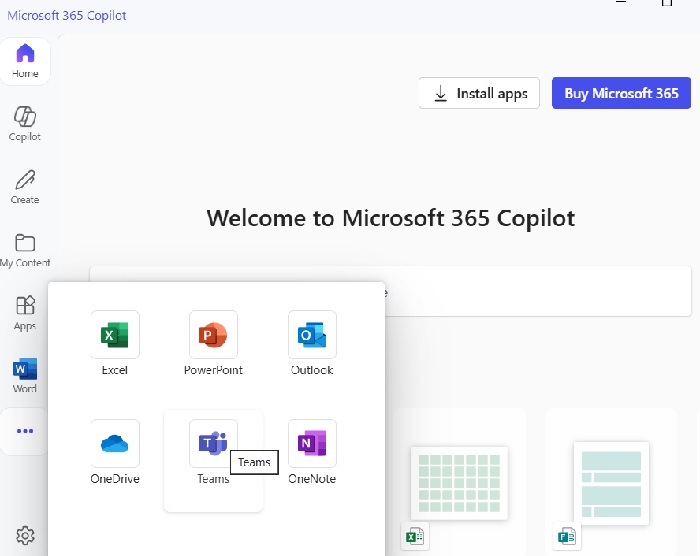The width and height of the screenshot is (700, 556).
Task: Open My Content folder
Action: [x=25, y=250]
